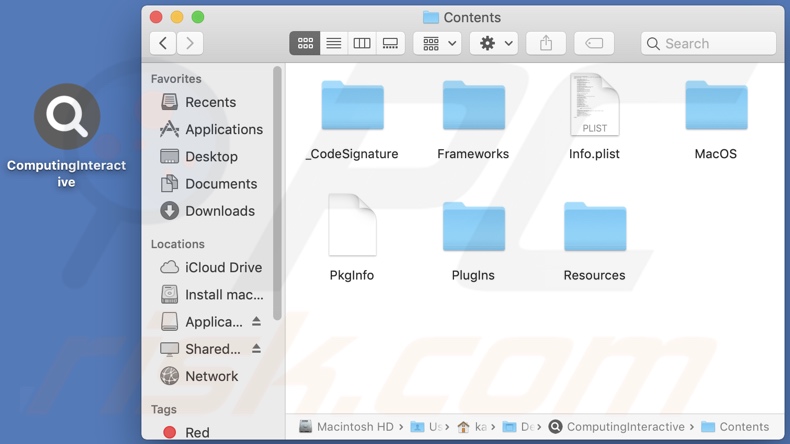Select Network in the sidebar
This screenshot has width=790, height=444.
211,376
